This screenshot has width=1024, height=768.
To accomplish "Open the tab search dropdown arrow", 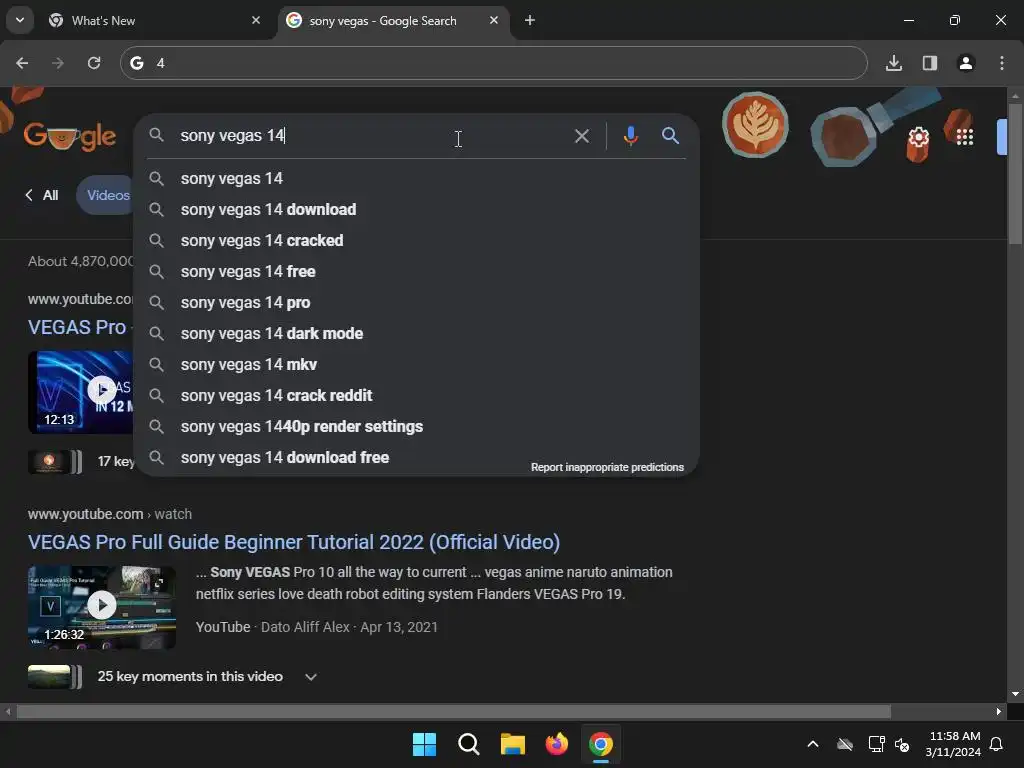I will point(20,20).
